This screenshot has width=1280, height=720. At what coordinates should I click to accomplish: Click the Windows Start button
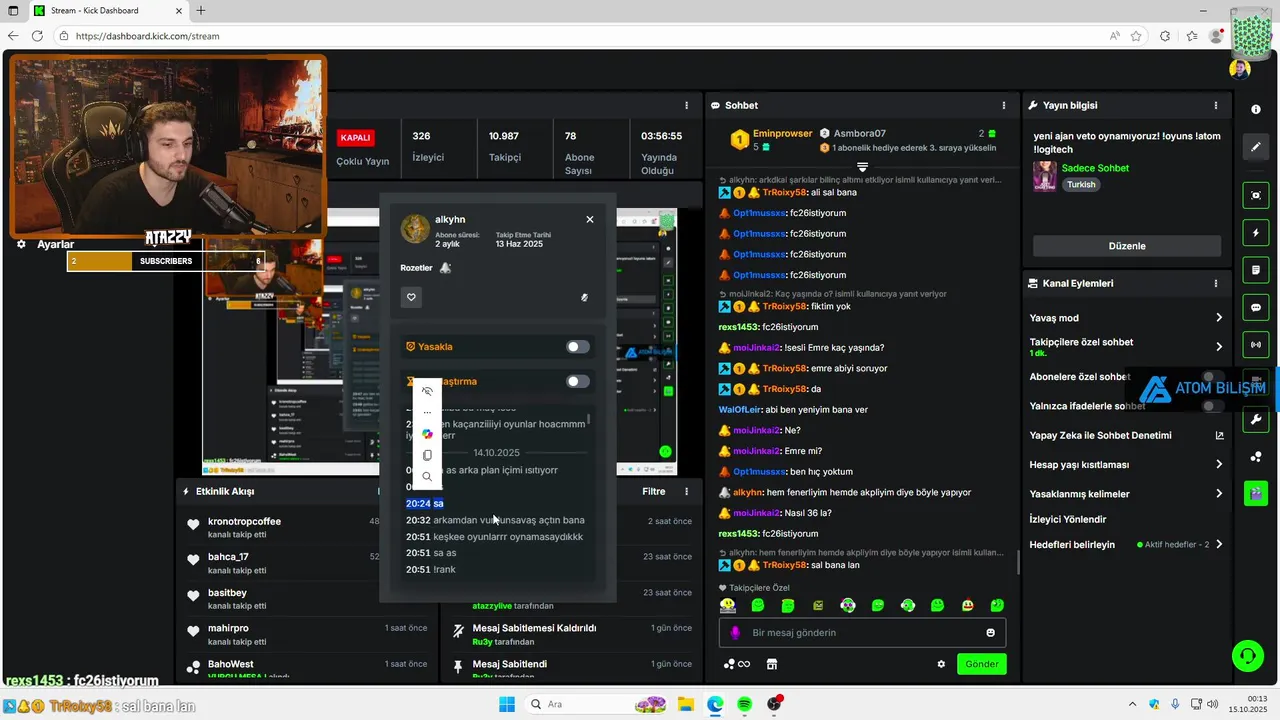pyautogui.click(x=507, y=704)
